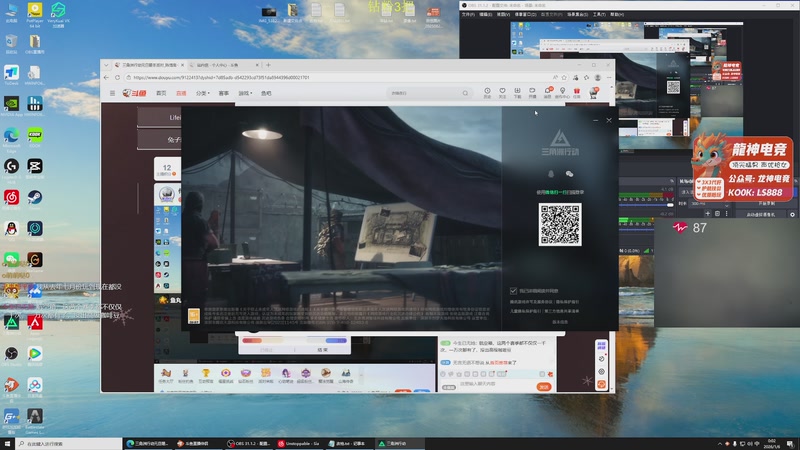Go back in the browser
Screen dimensions: 800x450
106,78
